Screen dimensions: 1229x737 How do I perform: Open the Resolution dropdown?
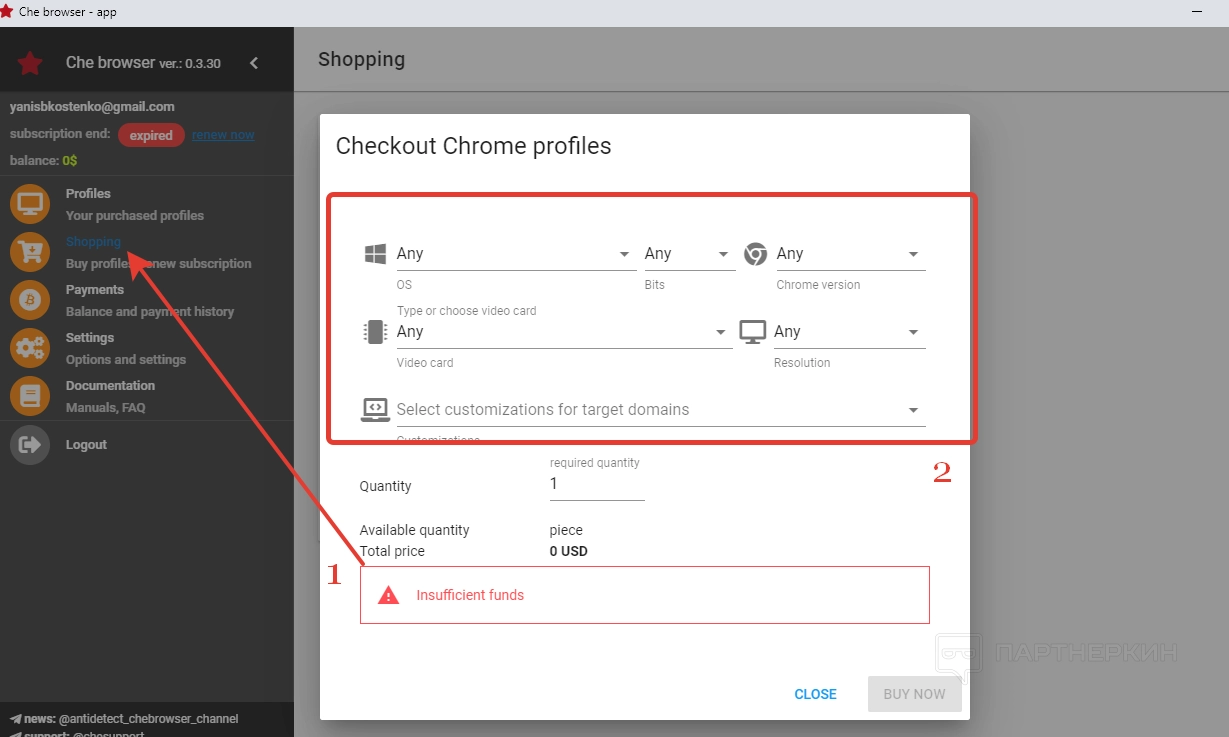click(850, 332)
